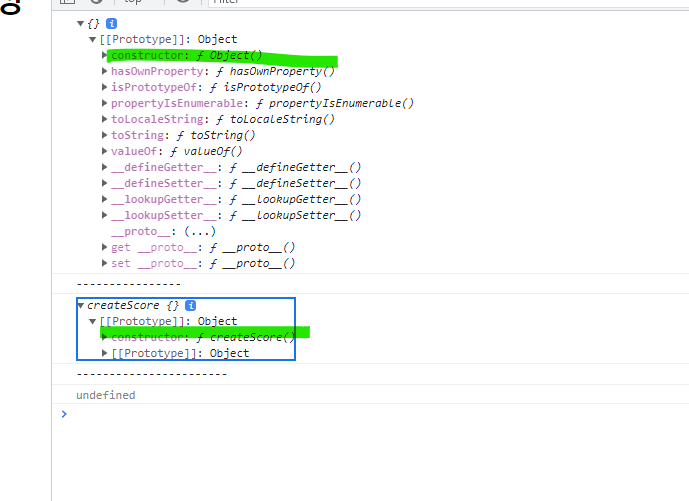Expand the isPrototypeOf function entry
689x501 pixels.
tap(104, 87)
